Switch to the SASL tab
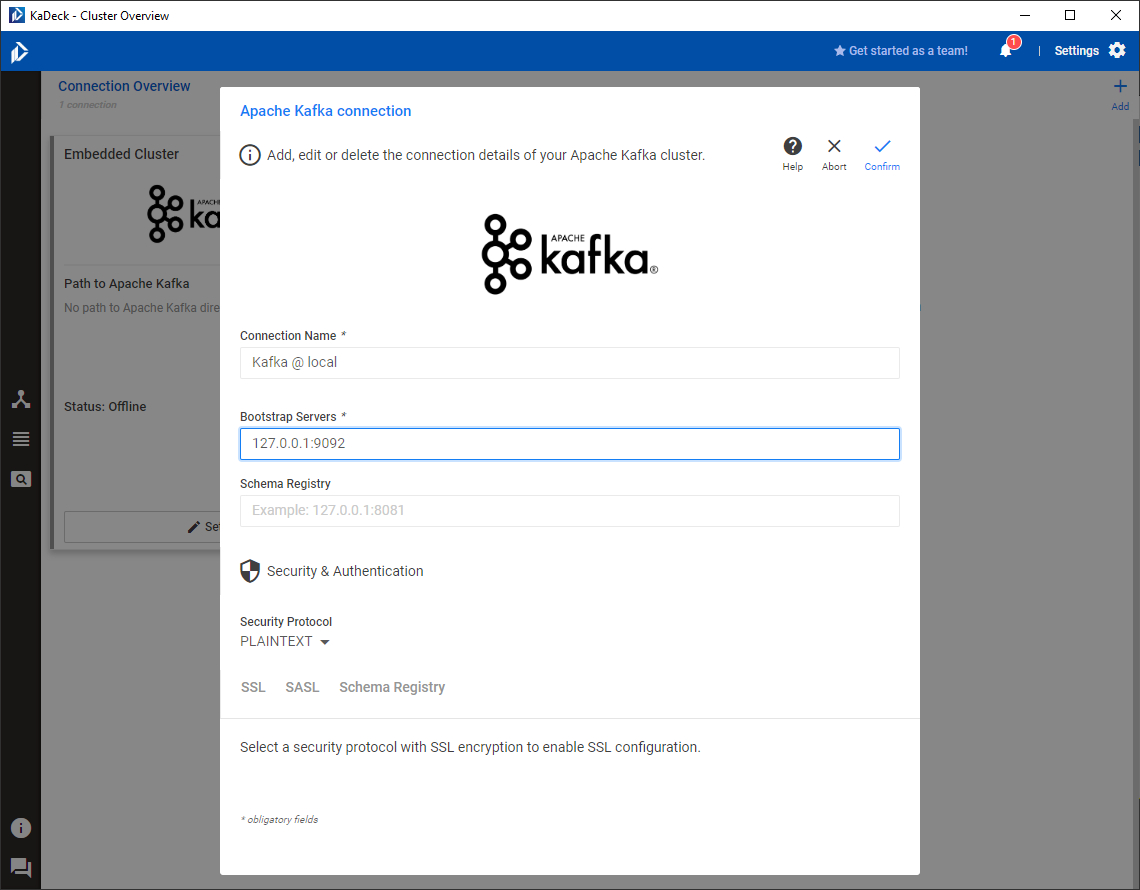 [302, 687]
